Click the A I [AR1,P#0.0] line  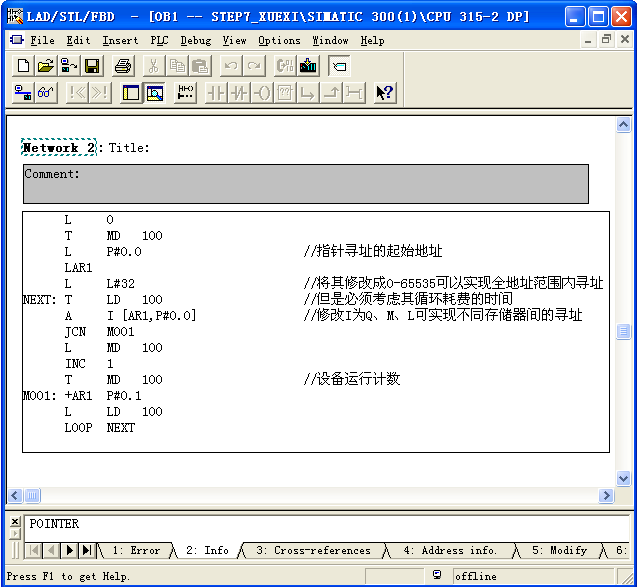(130, 316)
